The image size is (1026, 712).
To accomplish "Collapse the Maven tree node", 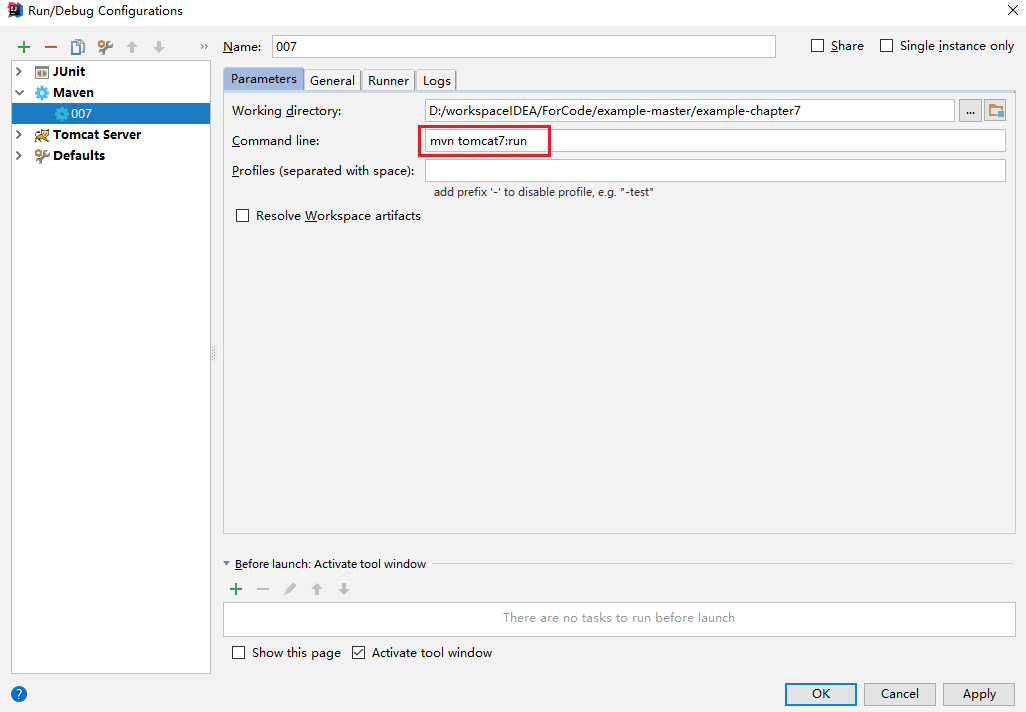I will coord(20,92).
